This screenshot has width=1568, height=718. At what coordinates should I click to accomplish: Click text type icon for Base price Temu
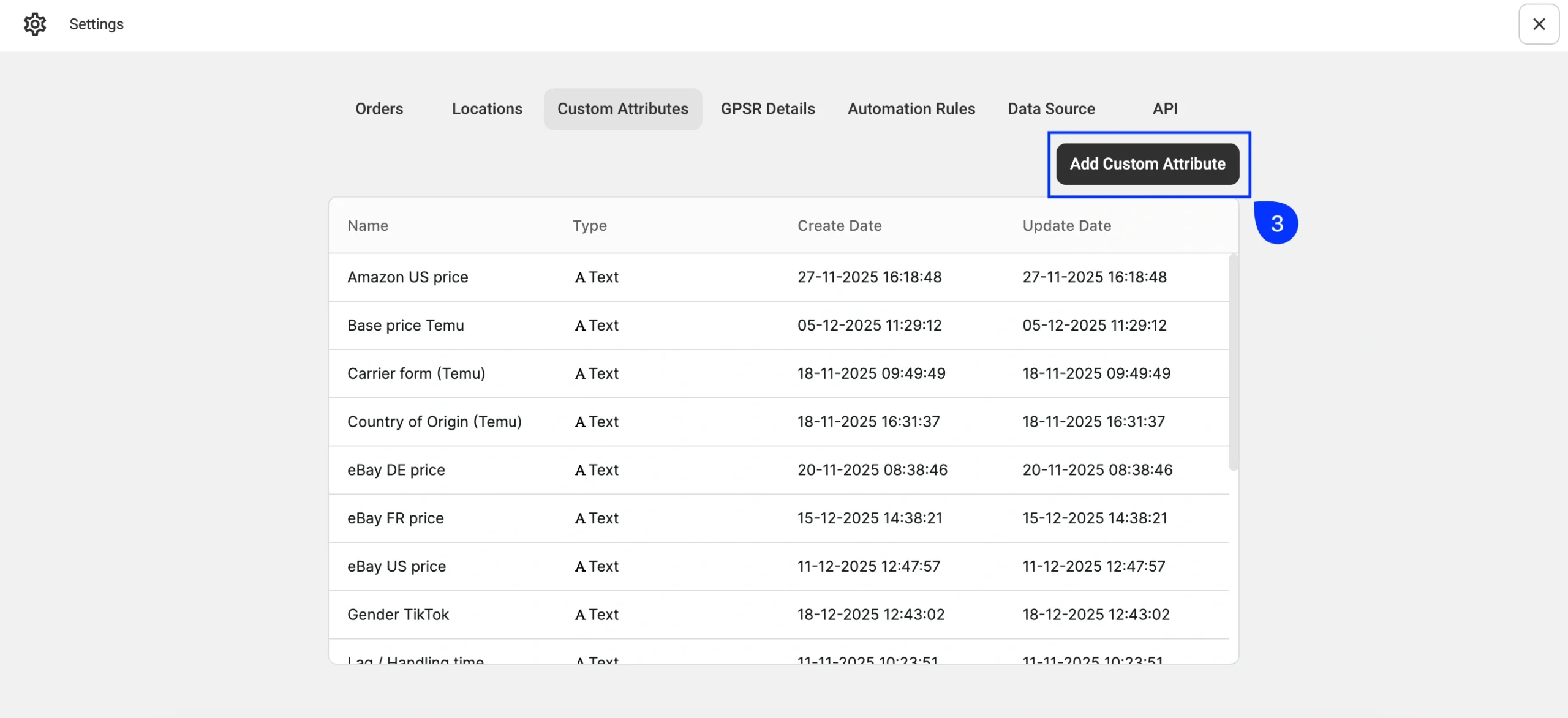coord(580,326)
